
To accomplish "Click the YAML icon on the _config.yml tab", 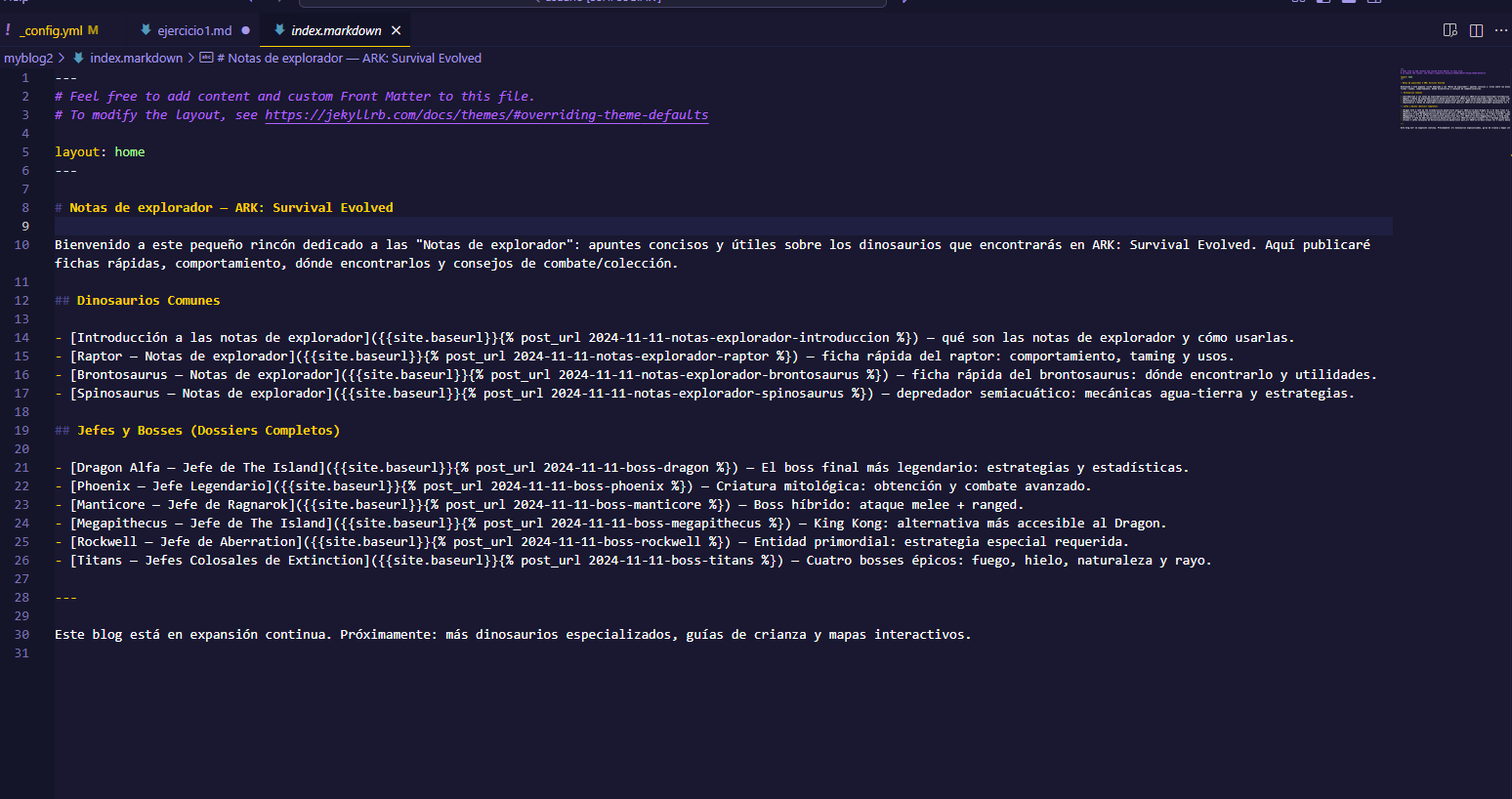I will click(9, 30).
